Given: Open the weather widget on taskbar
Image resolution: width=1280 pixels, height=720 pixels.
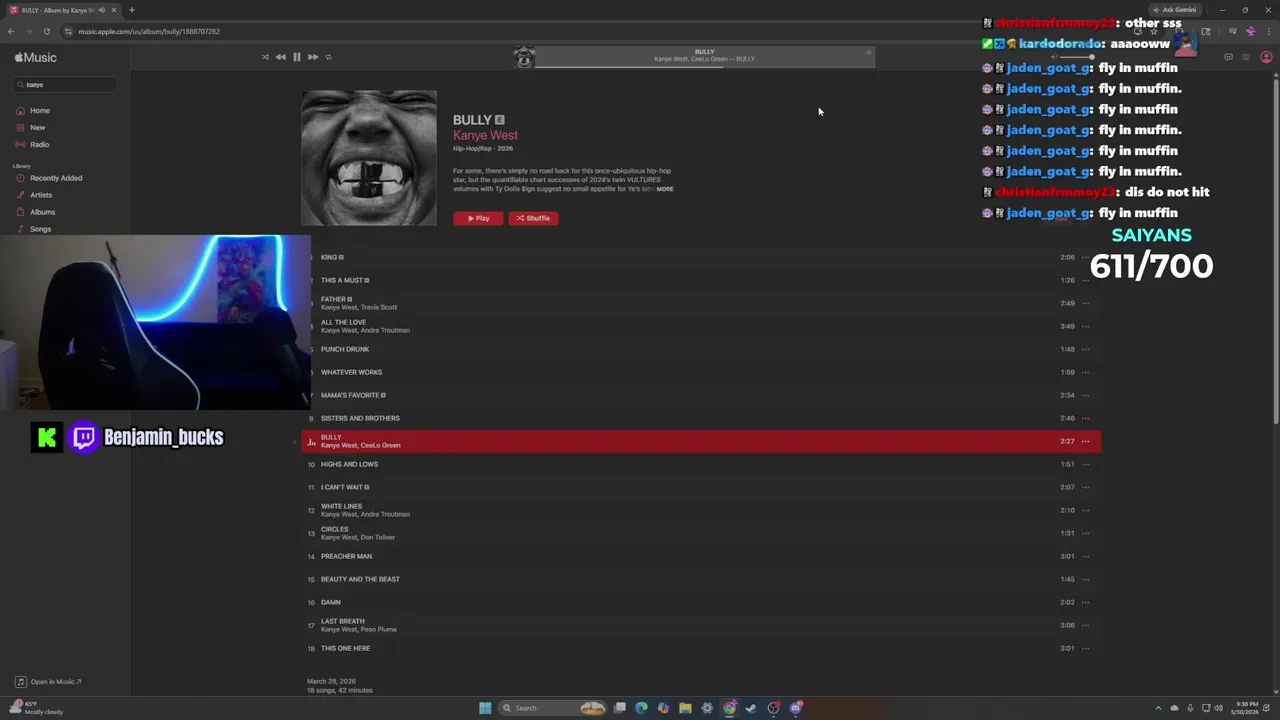Looking at the screenshot, I should coord(38,708).
